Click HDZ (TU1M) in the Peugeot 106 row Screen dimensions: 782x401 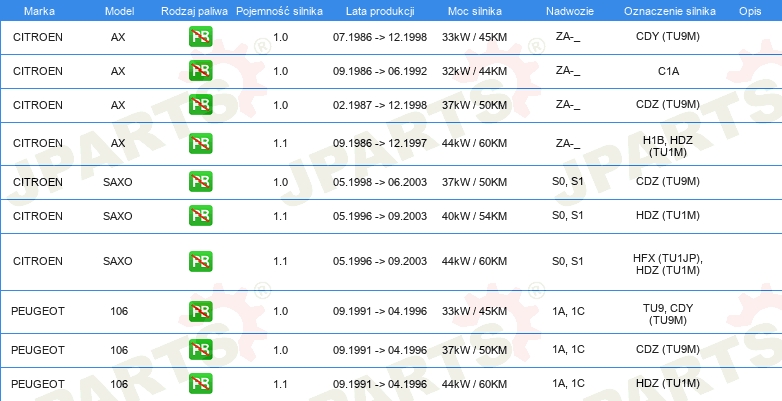pos(668,384)
